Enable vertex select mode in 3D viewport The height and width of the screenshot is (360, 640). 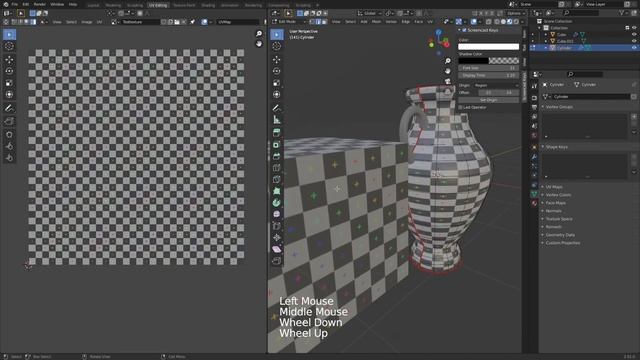coord(312,22)
